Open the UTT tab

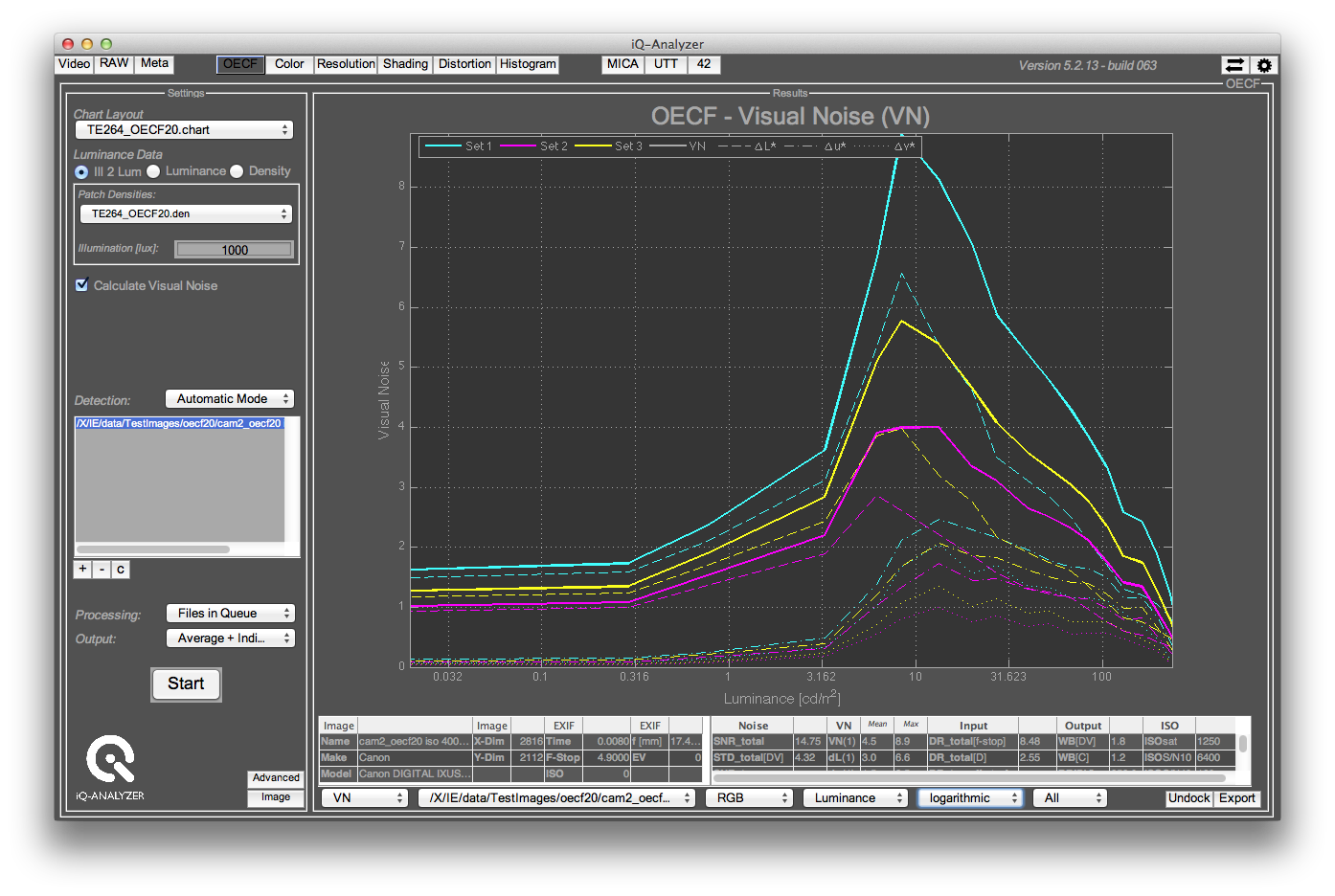(x=666, y=64)
